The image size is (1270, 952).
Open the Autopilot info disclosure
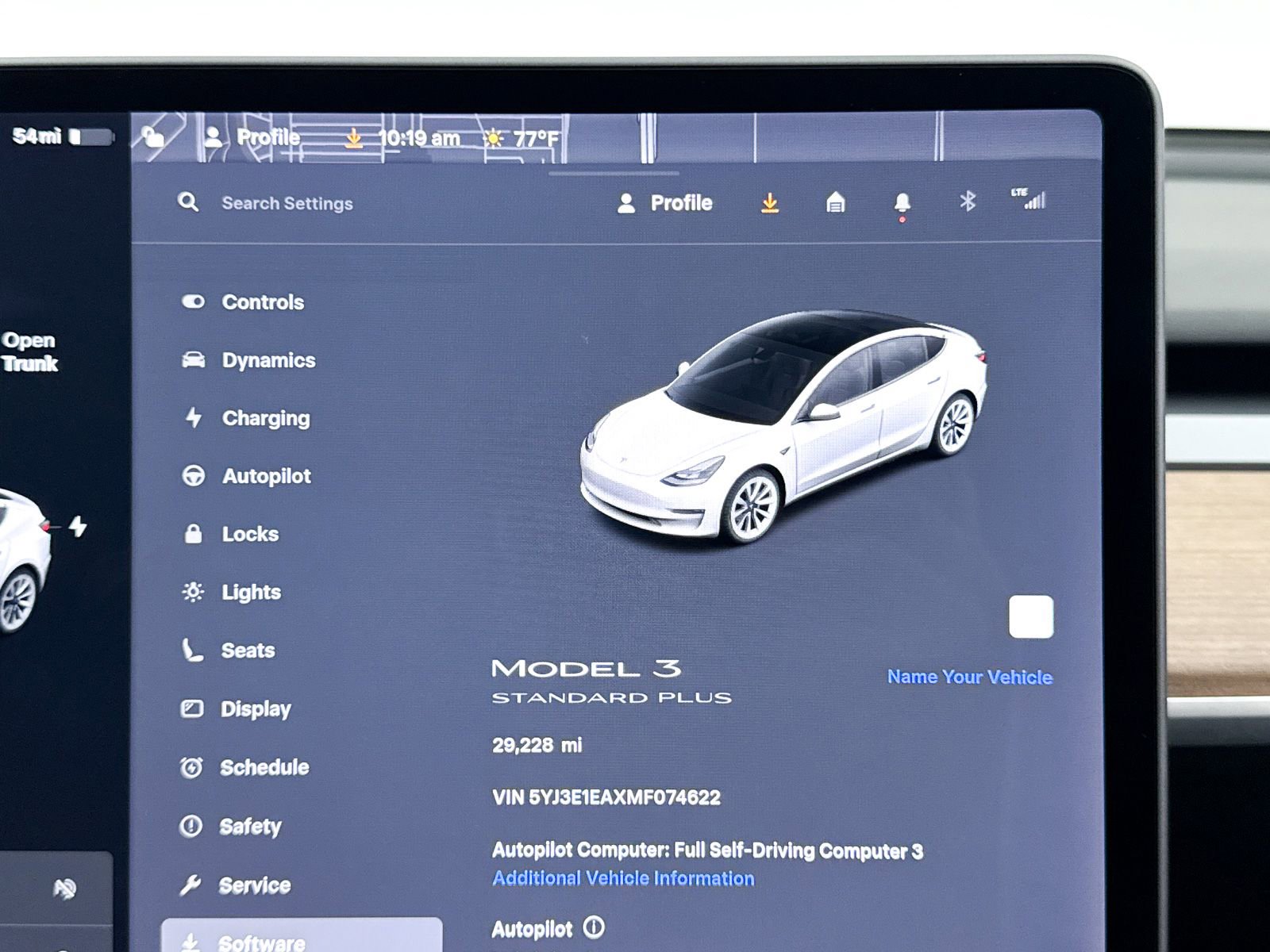click(x=595, y=928)
